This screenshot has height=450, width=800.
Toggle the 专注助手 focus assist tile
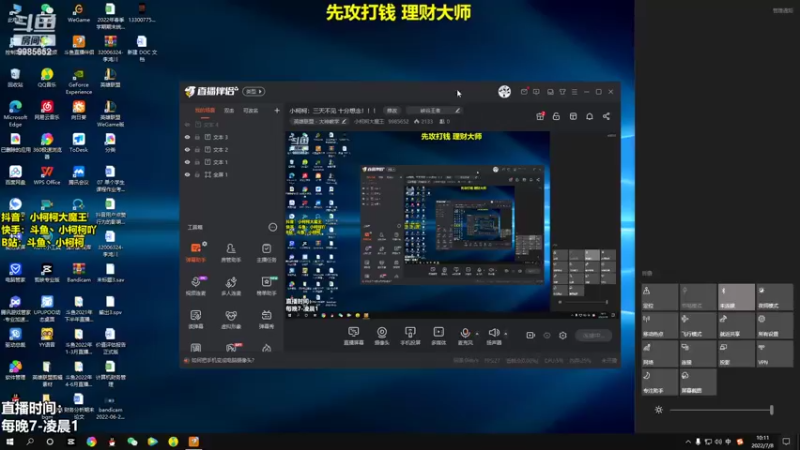[659, 382]
